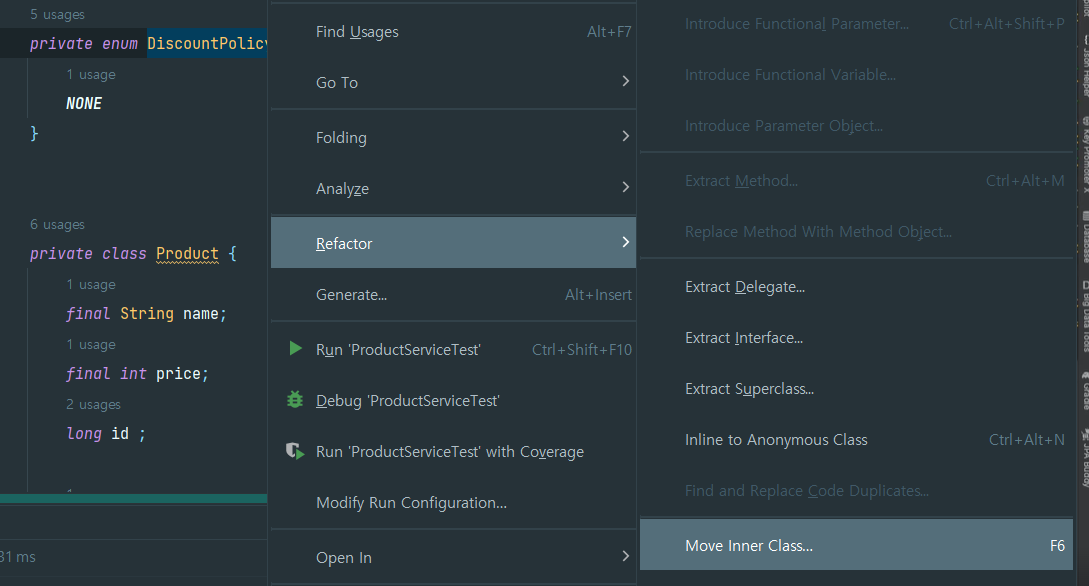Click the '6 usages' hint above Product class
1089x586 pixels.
pos(57,224)
